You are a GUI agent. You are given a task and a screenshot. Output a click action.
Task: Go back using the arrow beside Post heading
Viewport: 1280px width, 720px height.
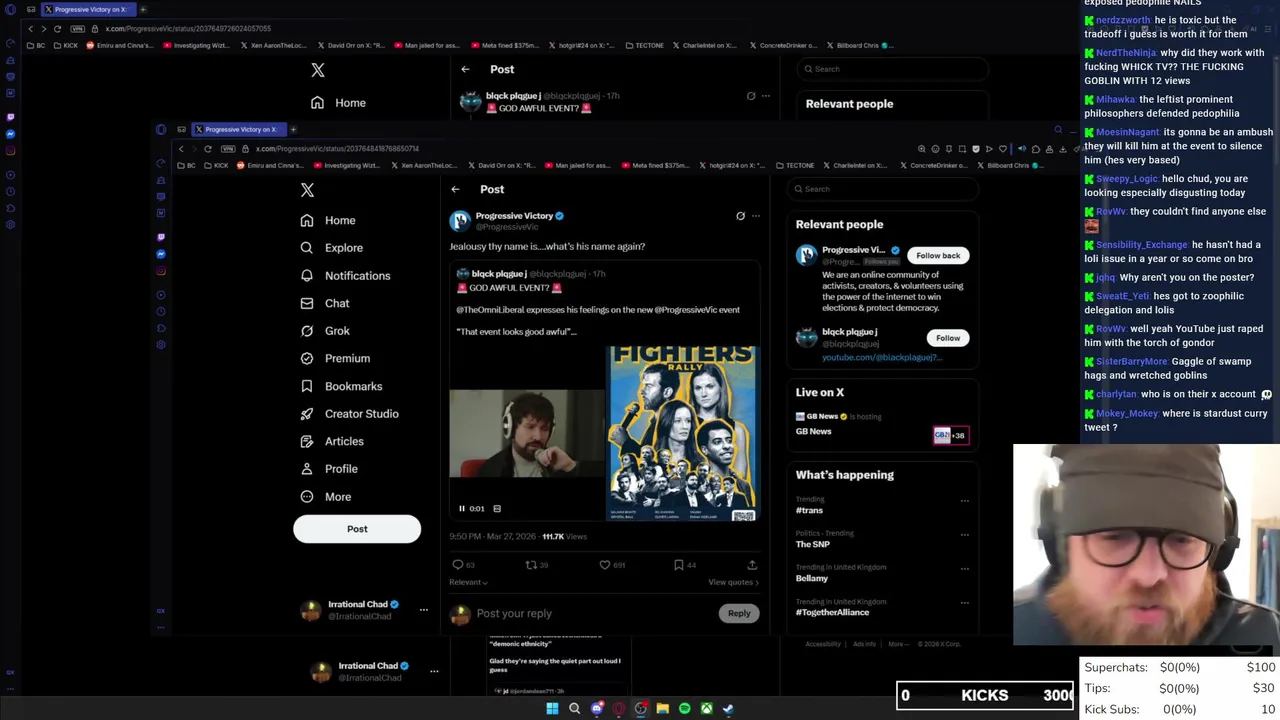(455, 189)
